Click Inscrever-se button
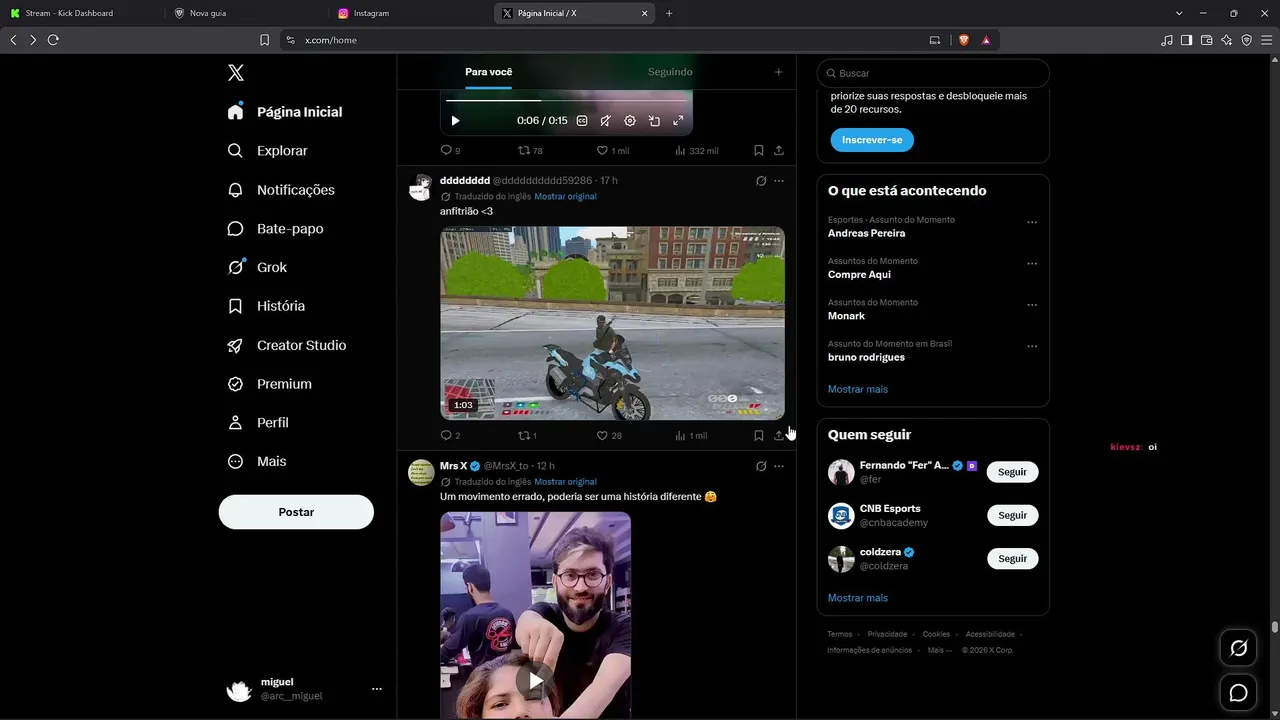 pyautogui.click(x=872, y=140)
